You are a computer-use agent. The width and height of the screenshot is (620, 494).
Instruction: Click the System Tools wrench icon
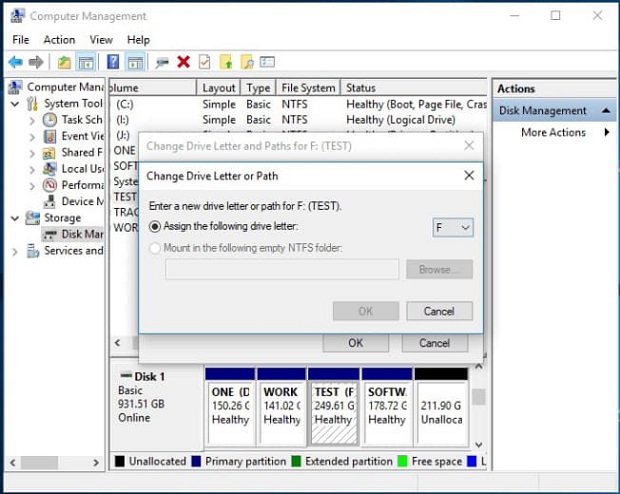[32, 104]
